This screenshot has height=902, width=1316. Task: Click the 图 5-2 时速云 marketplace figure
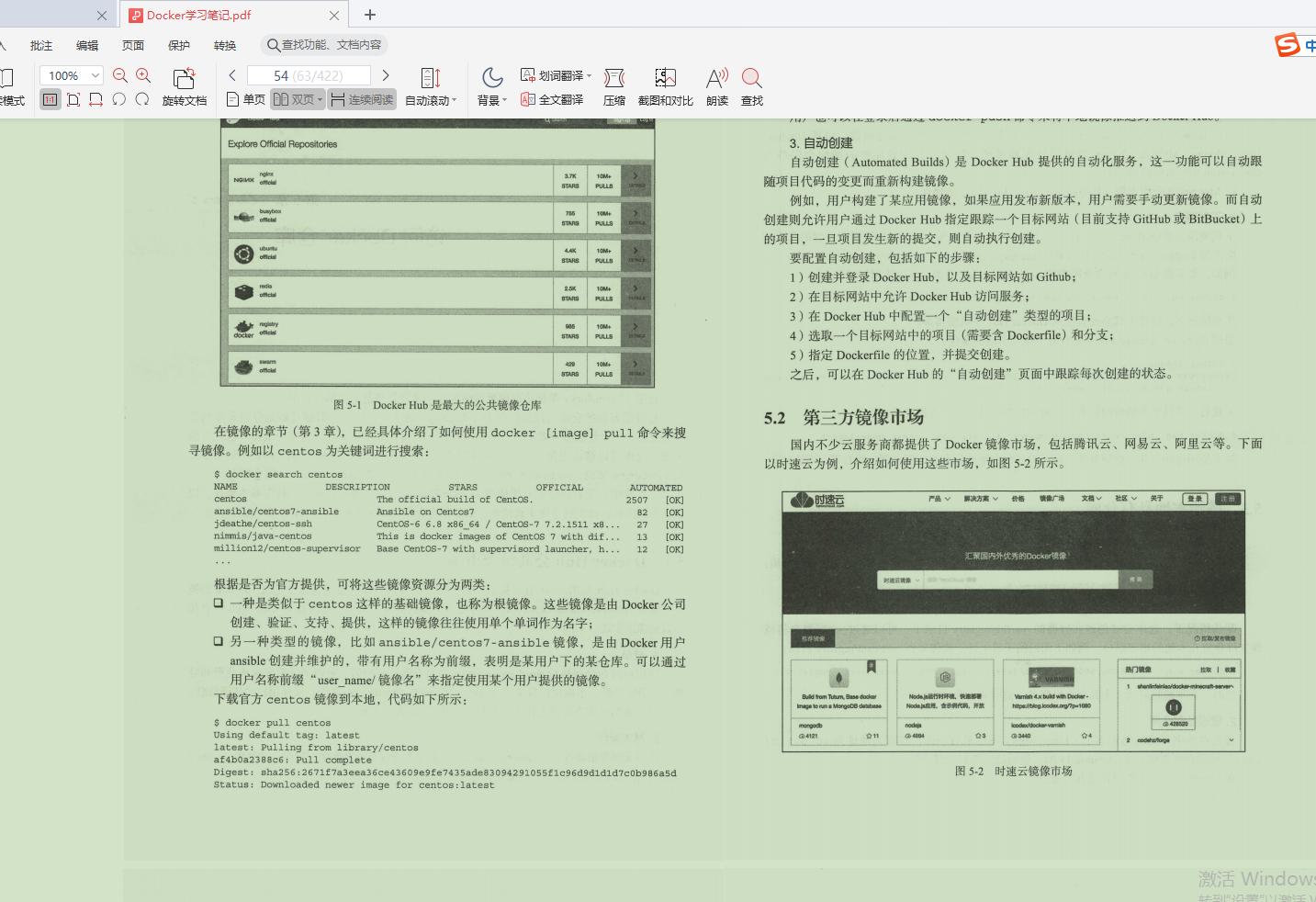click(1013, 621)
